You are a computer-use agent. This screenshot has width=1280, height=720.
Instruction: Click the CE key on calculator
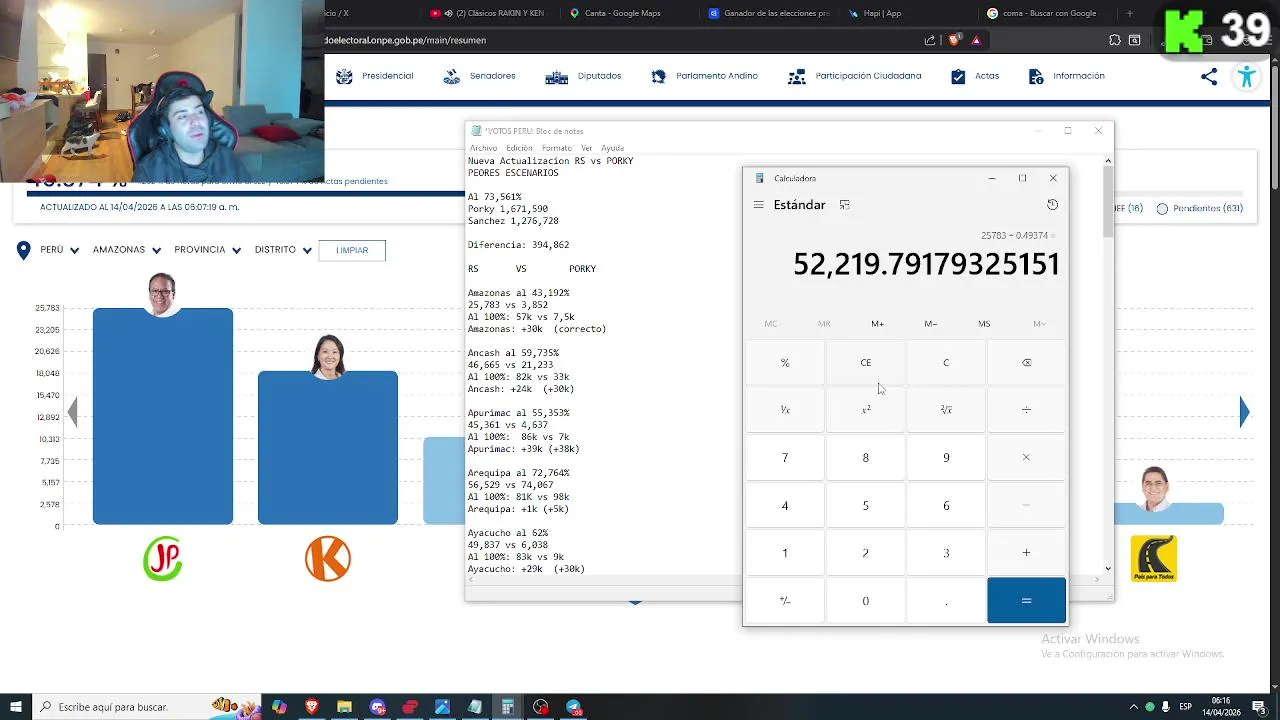click(866, 363)
